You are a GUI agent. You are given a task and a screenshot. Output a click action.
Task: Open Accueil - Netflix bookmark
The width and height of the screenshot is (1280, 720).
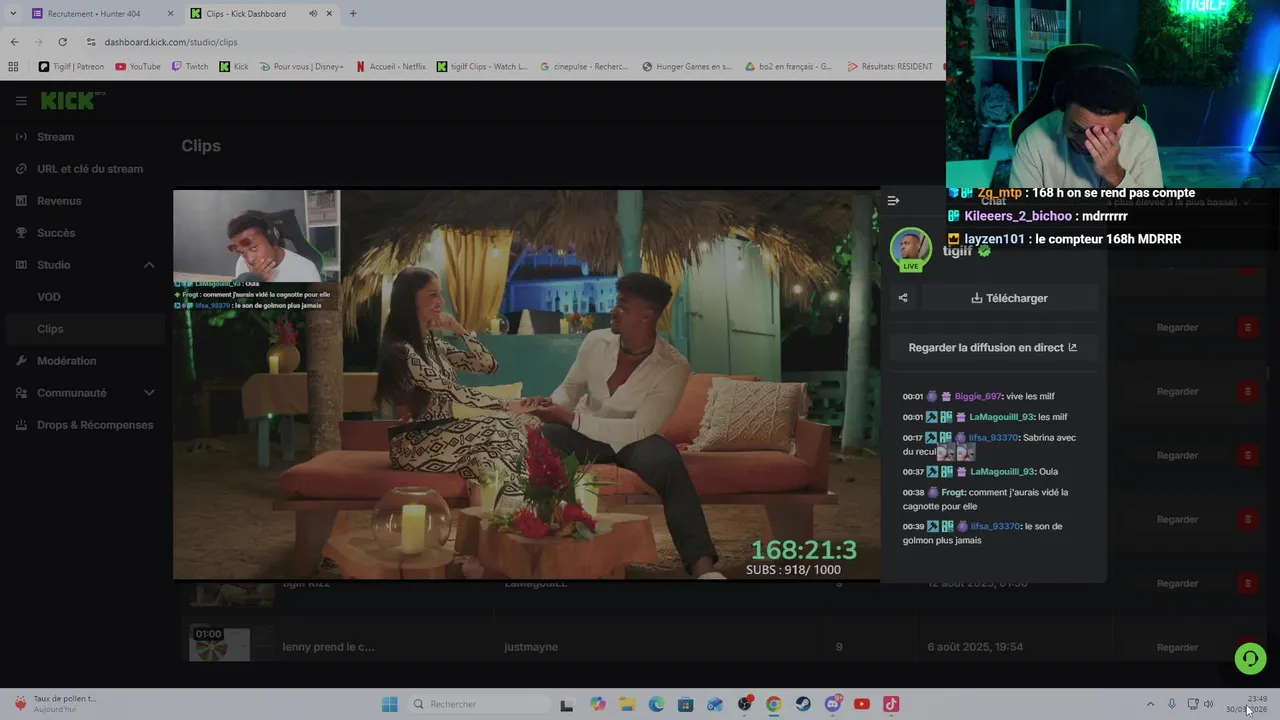391,67
